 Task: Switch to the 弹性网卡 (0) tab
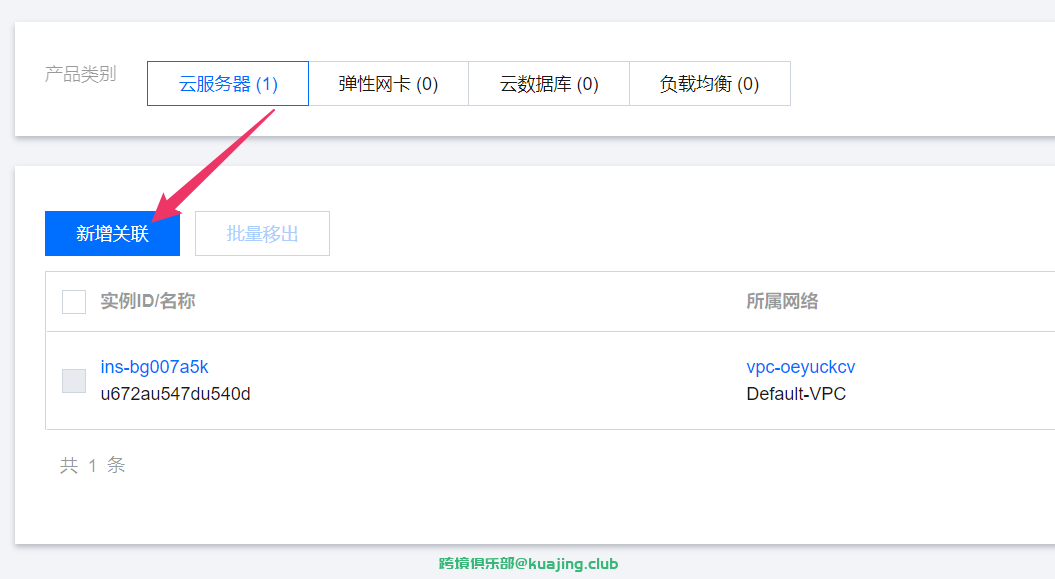(x=388, y=83)
